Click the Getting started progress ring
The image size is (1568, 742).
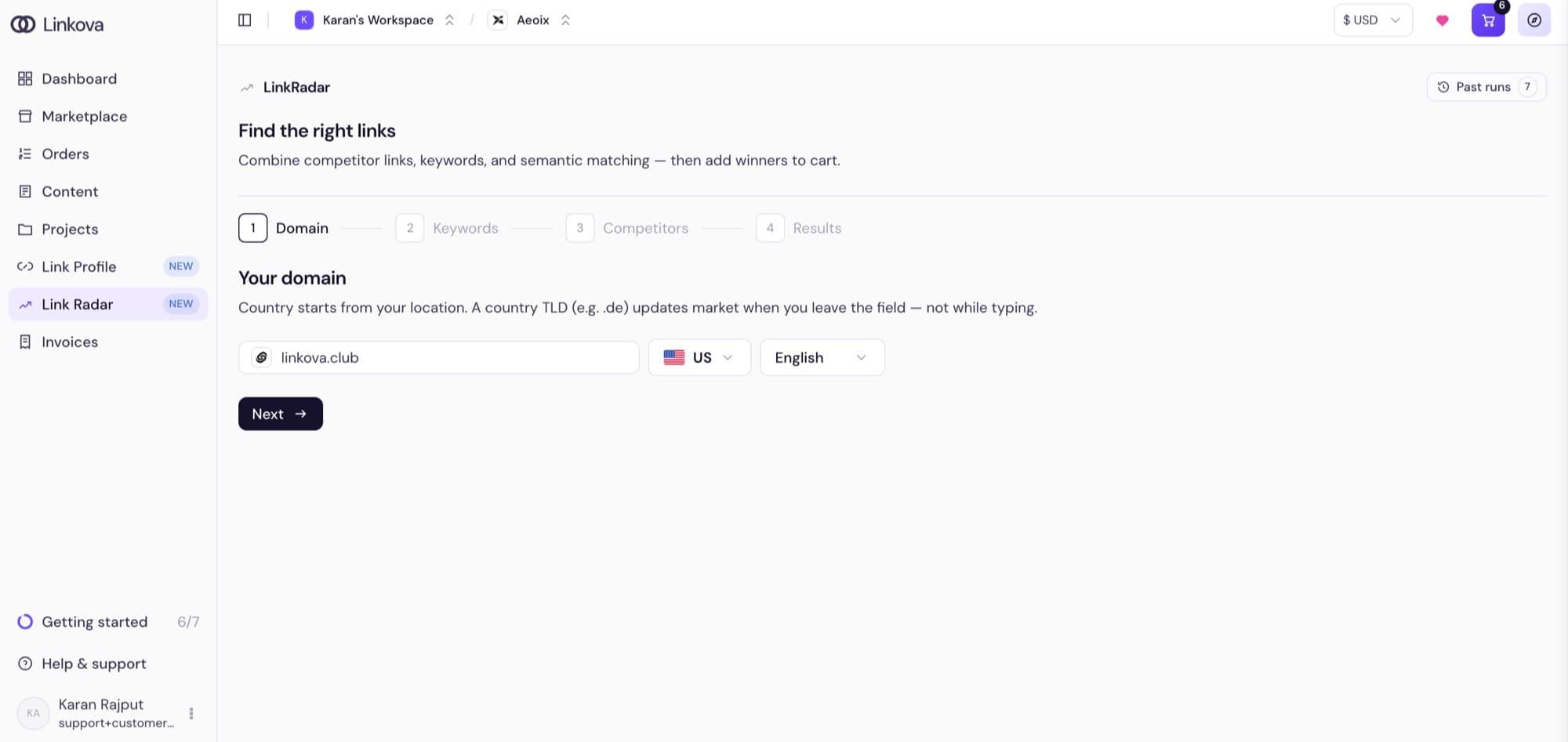[25, 621]
